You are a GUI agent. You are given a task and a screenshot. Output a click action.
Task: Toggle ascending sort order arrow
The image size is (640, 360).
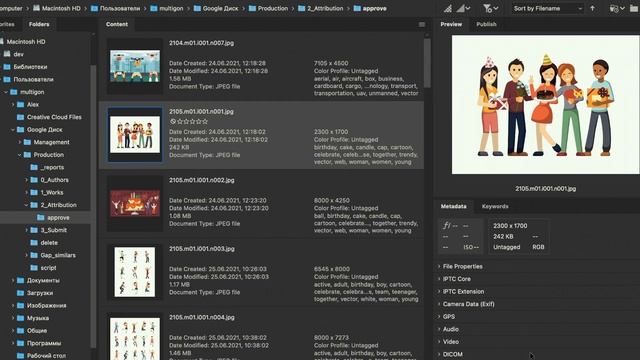[592, 8]
